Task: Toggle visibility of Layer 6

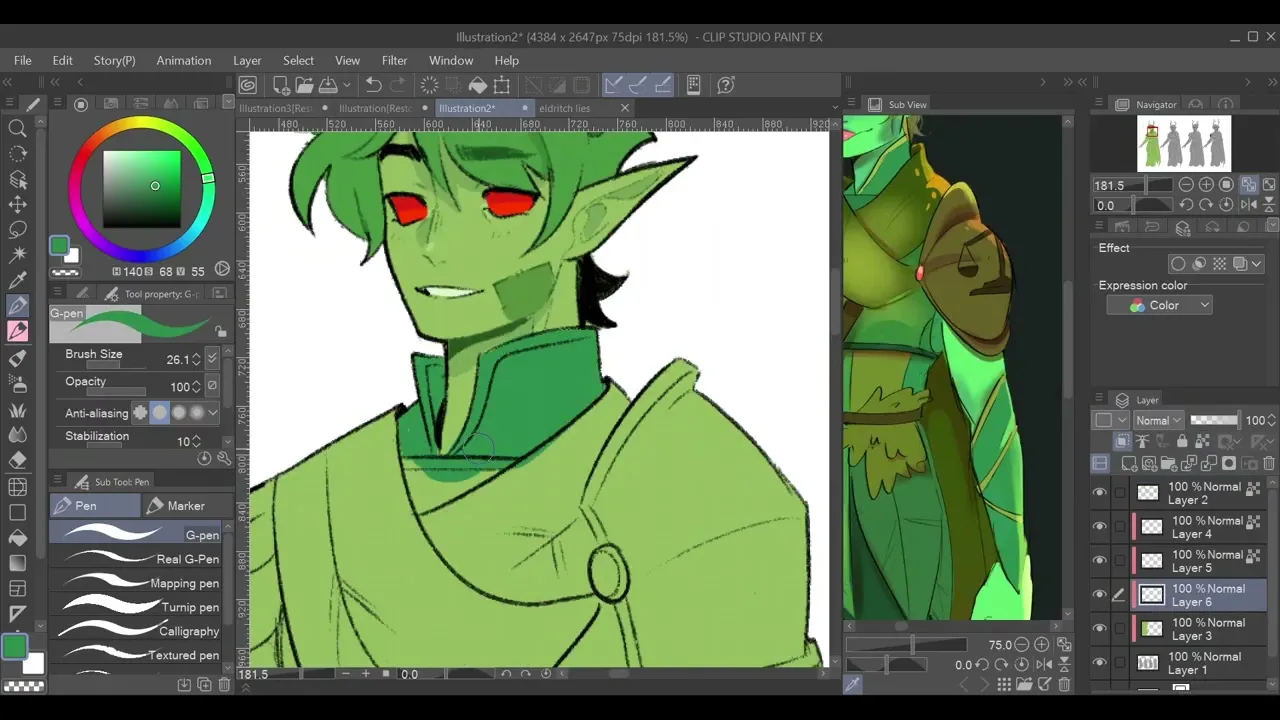Action: pyautogui.click(x=1100, y=595)
